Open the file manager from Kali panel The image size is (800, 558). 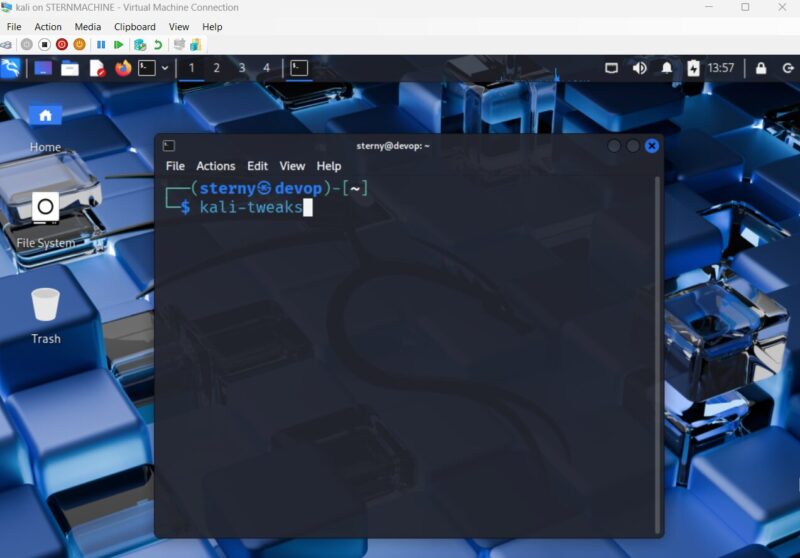pos(70,68)
